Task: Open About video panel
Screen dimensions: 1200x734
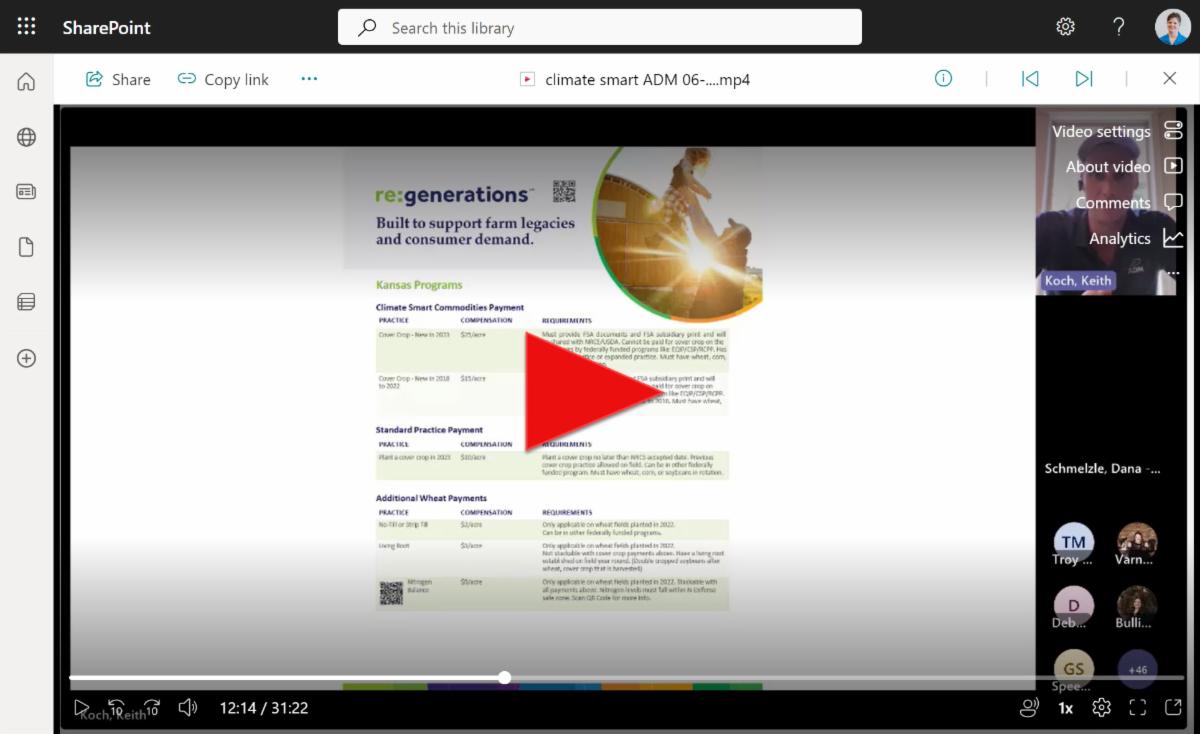Action: point(1124,167)
